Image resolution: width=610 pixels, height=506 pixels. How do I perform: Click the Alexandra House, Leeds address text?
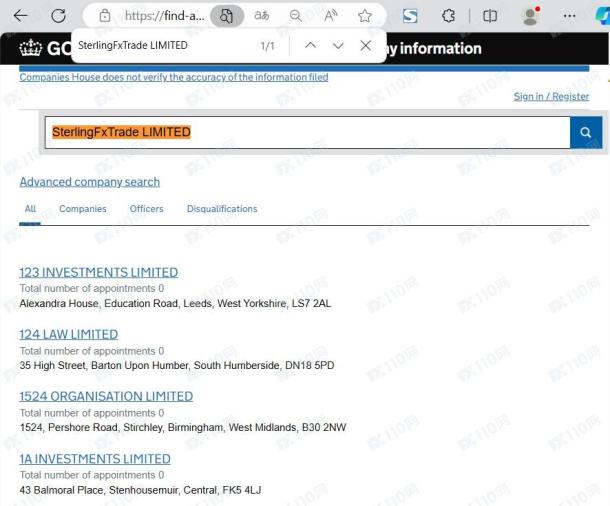(x=175, y=303)
